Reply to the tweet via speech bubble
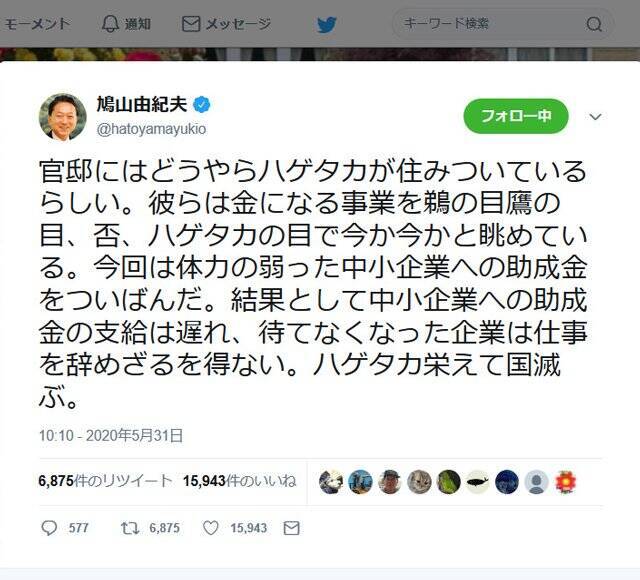Viewport: 640px width, 580px height. (x=49, y=528)
